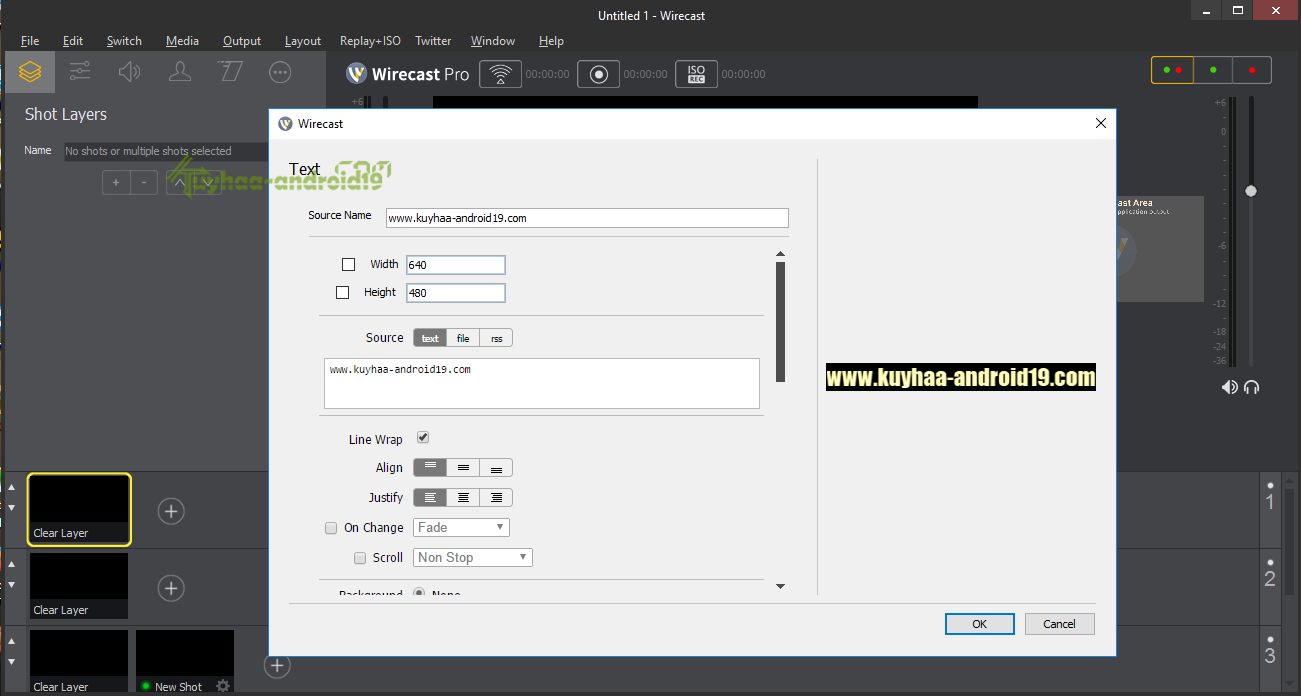Move layer 2 up with arrow

(x=12, y=564)
